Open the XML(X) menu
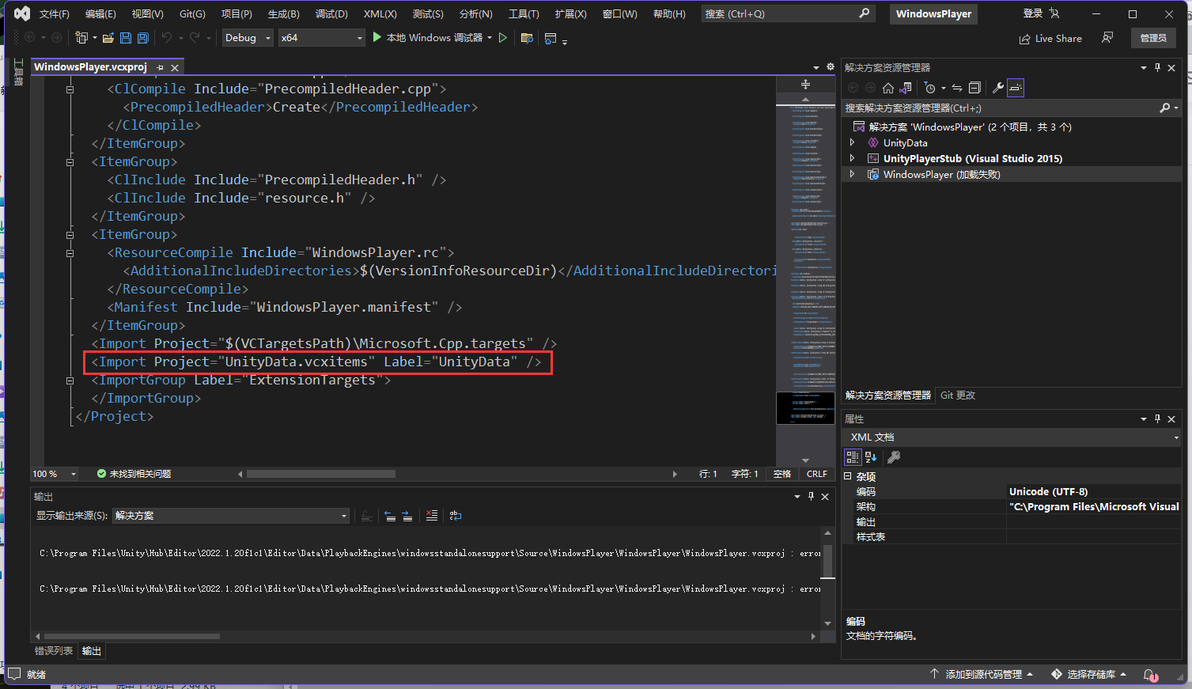 [x=380, y=14]
